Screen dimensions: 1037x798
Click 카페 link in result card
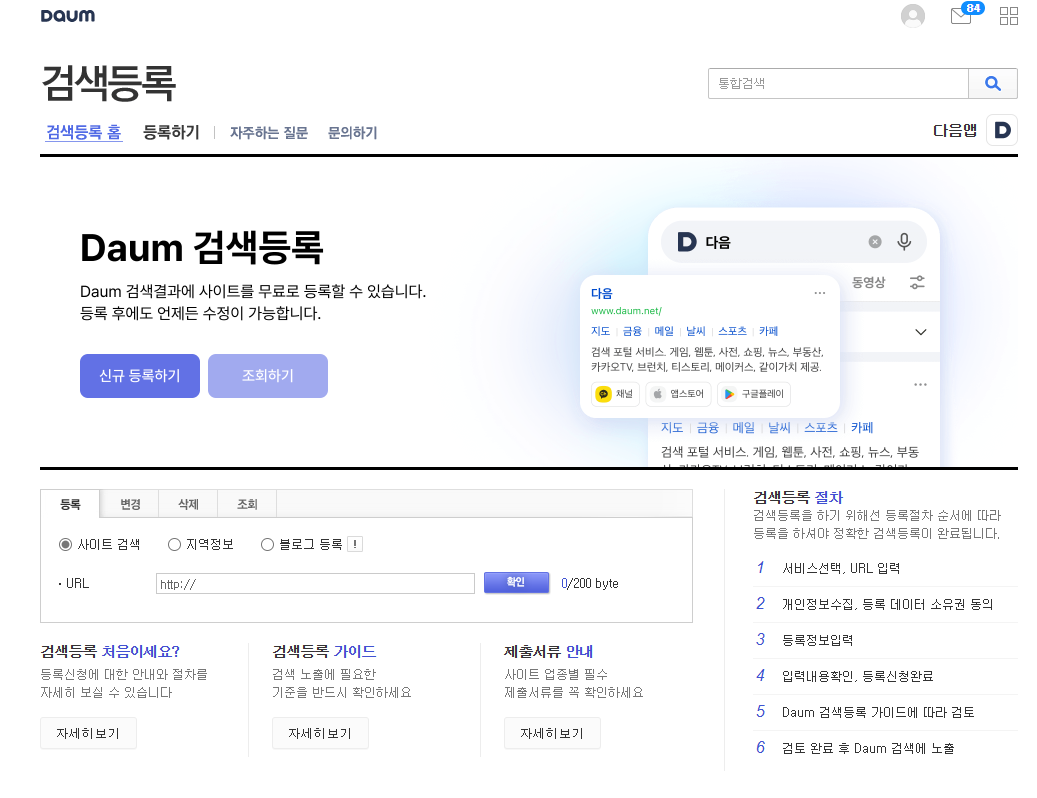pyautogui.click(x=768, y=331)
